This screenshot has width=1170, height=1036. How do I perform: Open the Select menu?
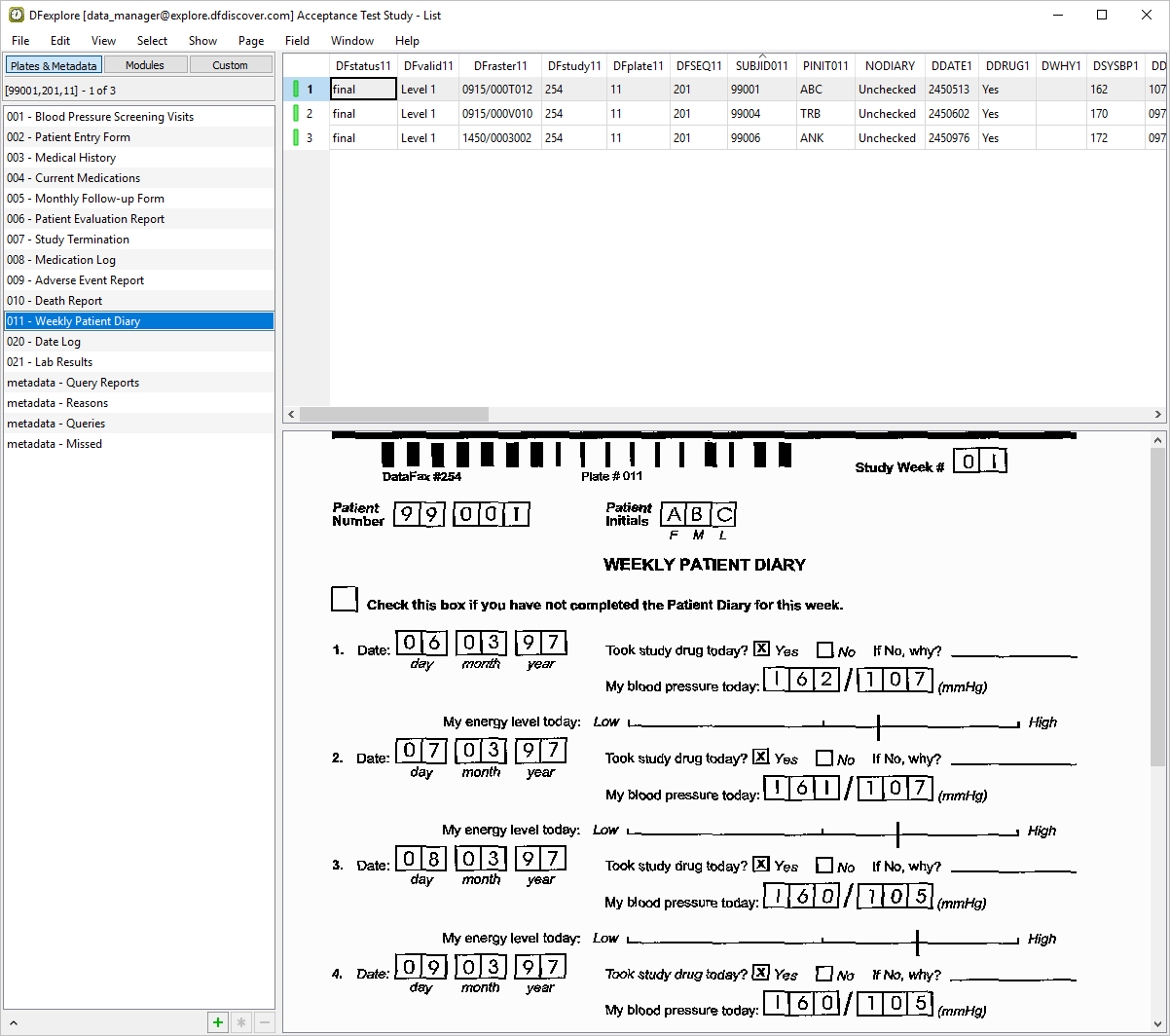pyautogui.click(x=152, y=41)
